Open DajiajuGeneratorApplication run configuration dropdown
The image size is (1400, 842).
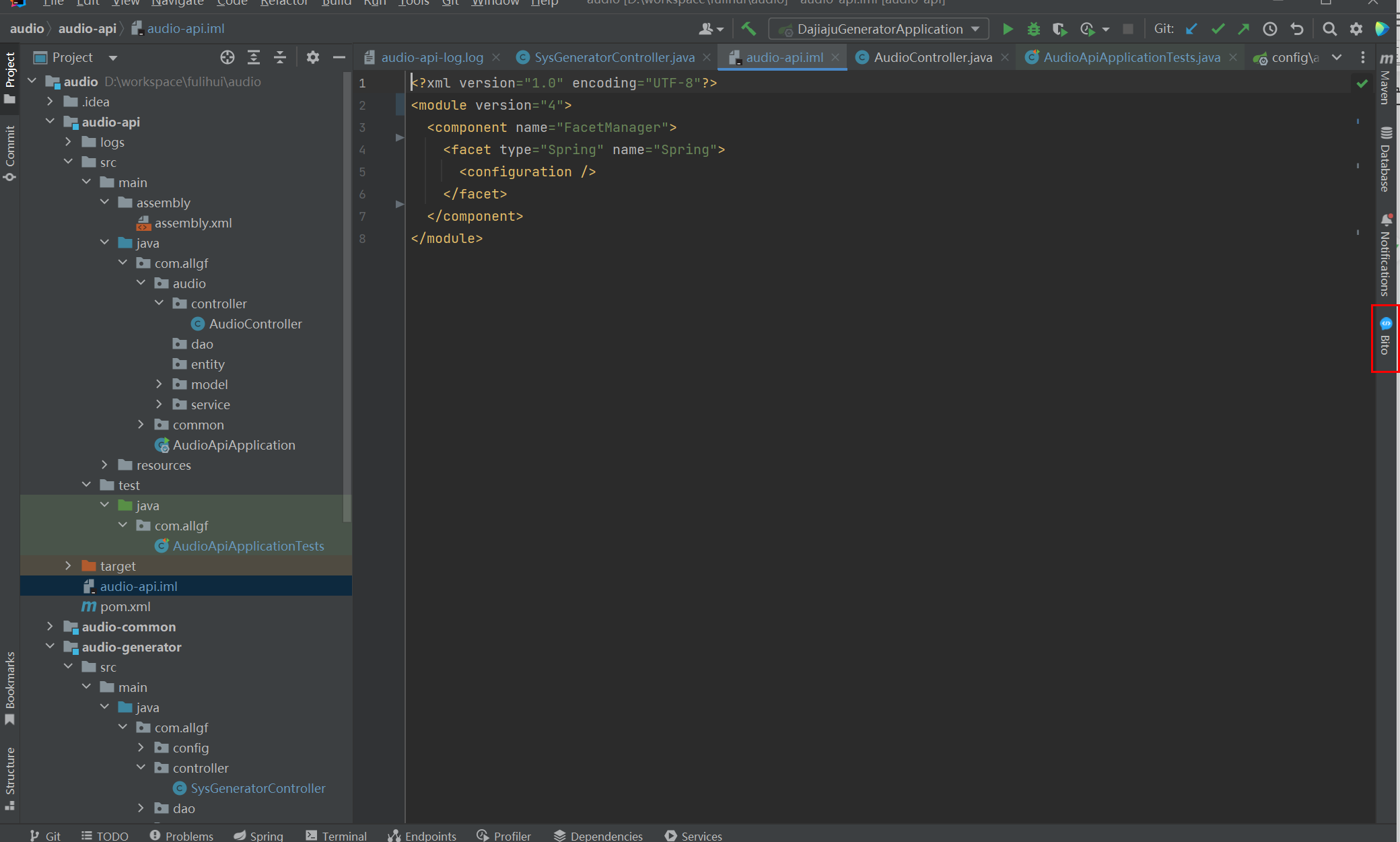tap(878, 29)
